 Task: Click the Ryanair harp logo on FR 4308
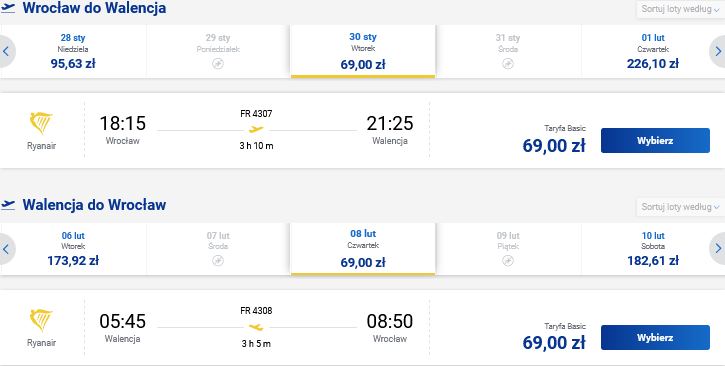click(41, 321)
